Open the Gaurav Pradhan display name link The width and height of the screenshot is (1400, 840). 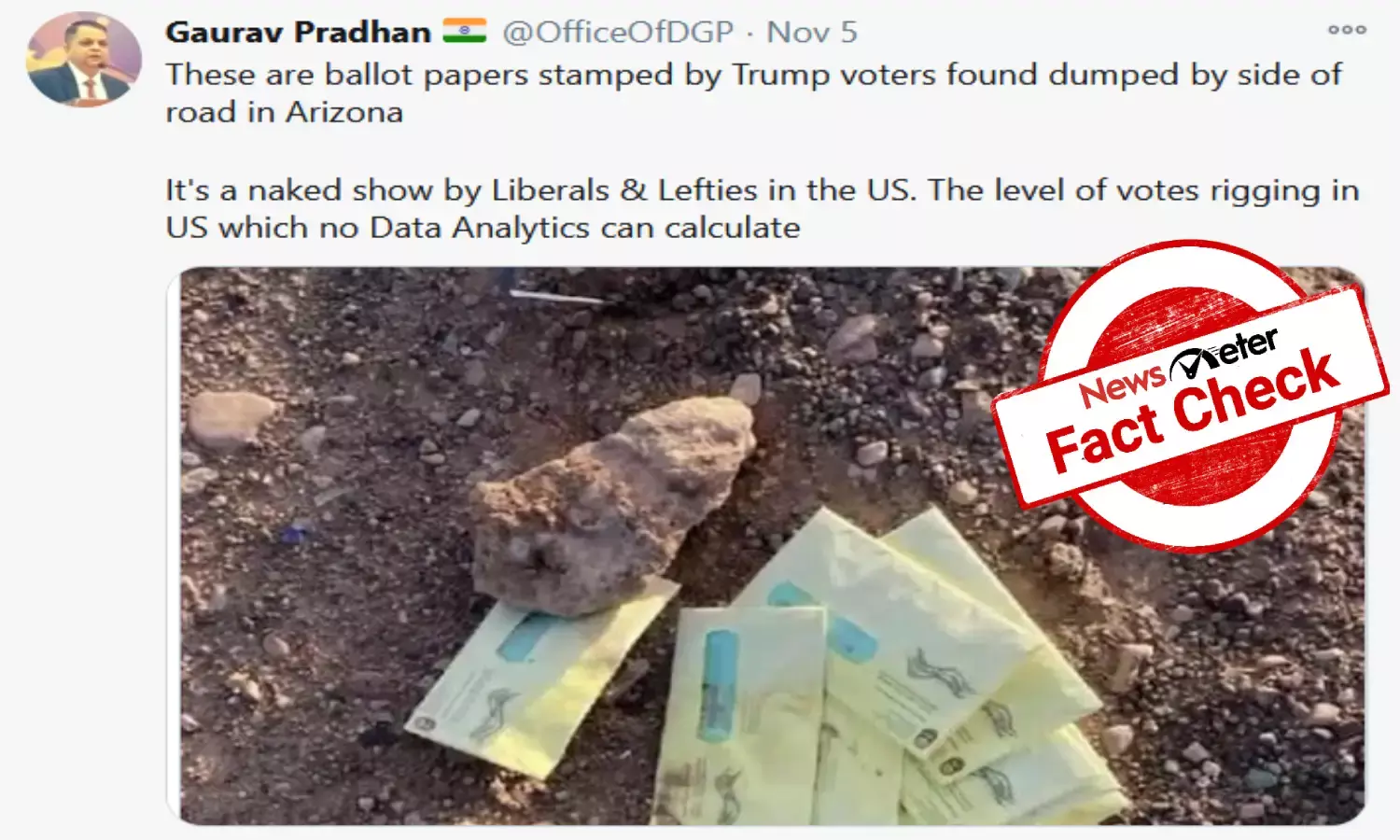click(298, 32)
